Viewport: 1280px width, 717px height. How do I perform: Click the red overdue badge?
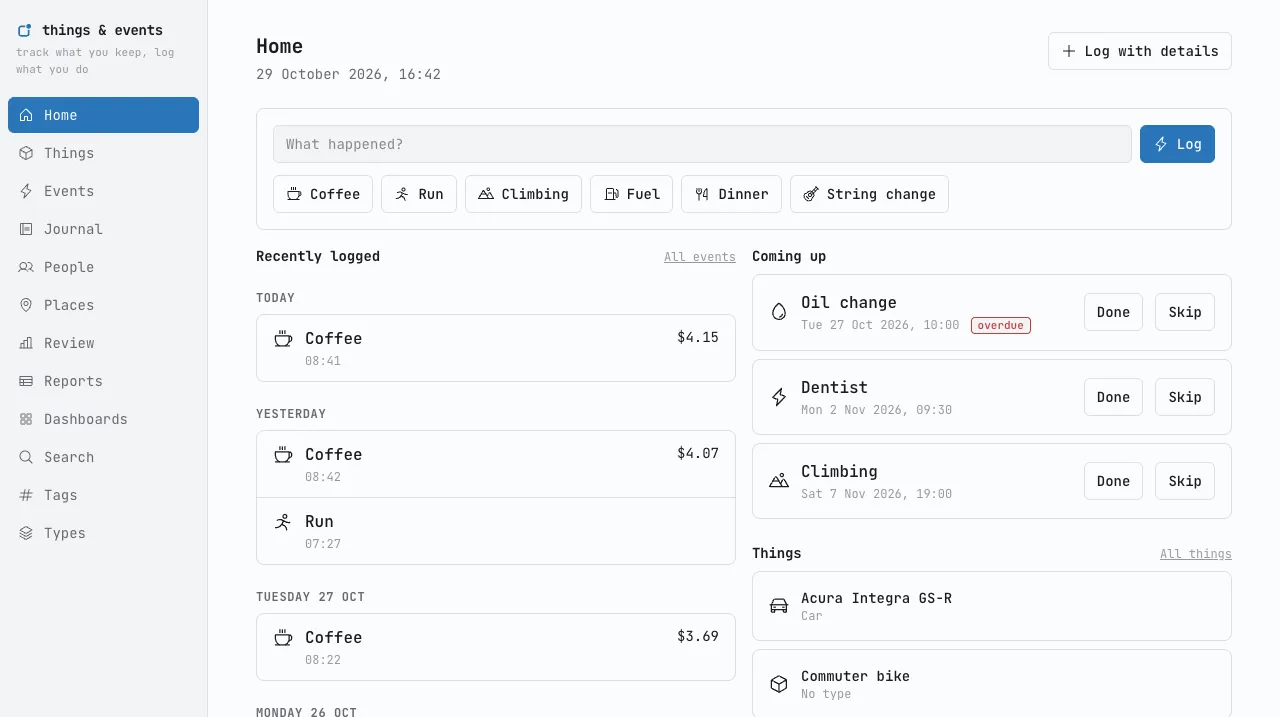(x=1001, y=325)
